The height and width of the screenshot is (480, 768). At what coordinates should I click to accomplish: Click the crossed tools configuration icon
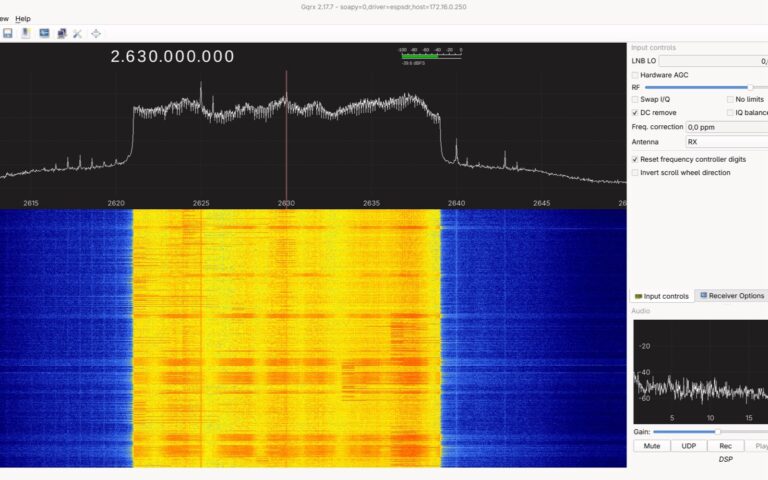[77, 33]
